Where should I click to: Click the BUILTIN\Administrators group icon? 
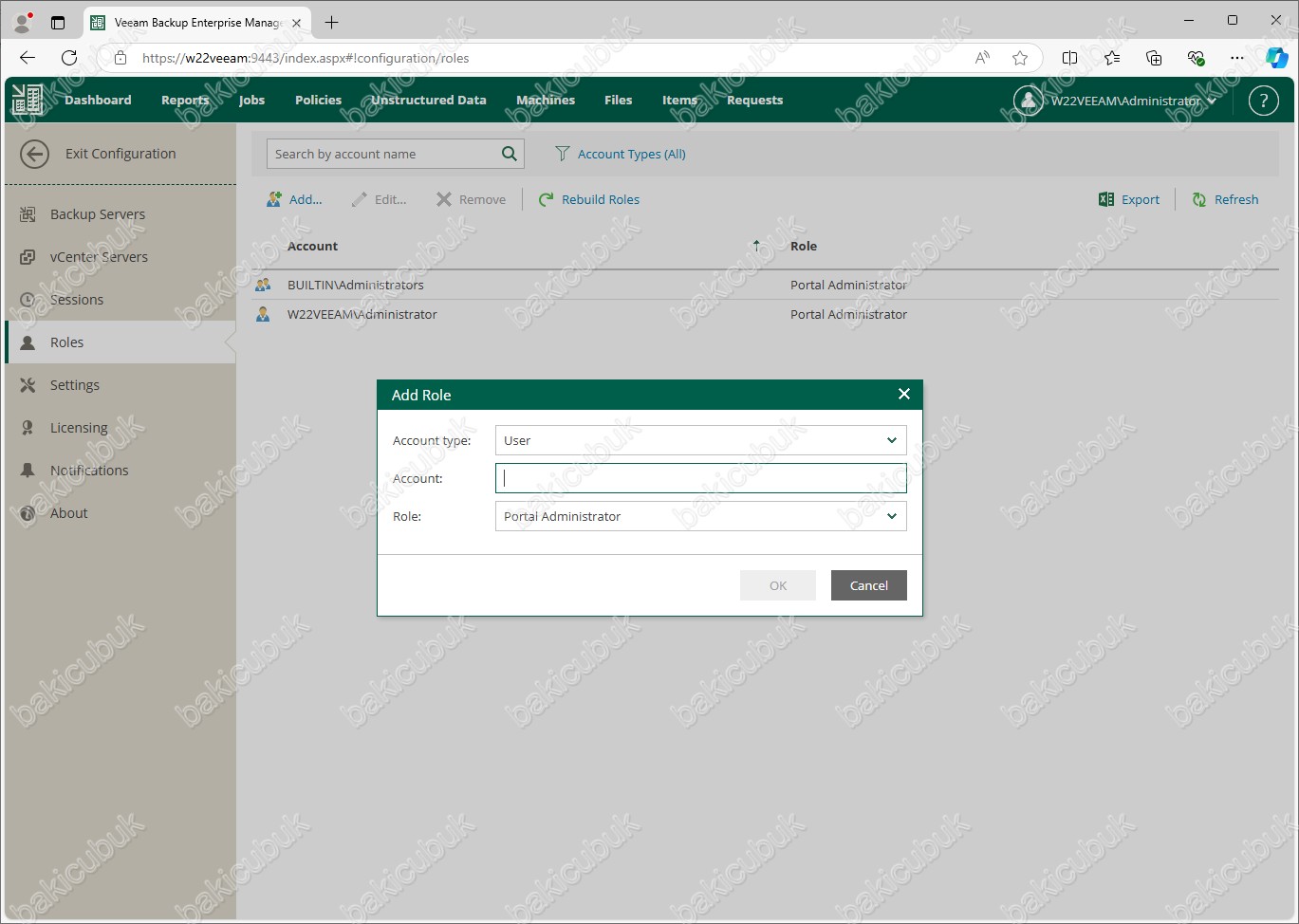(x=263, y=285)
